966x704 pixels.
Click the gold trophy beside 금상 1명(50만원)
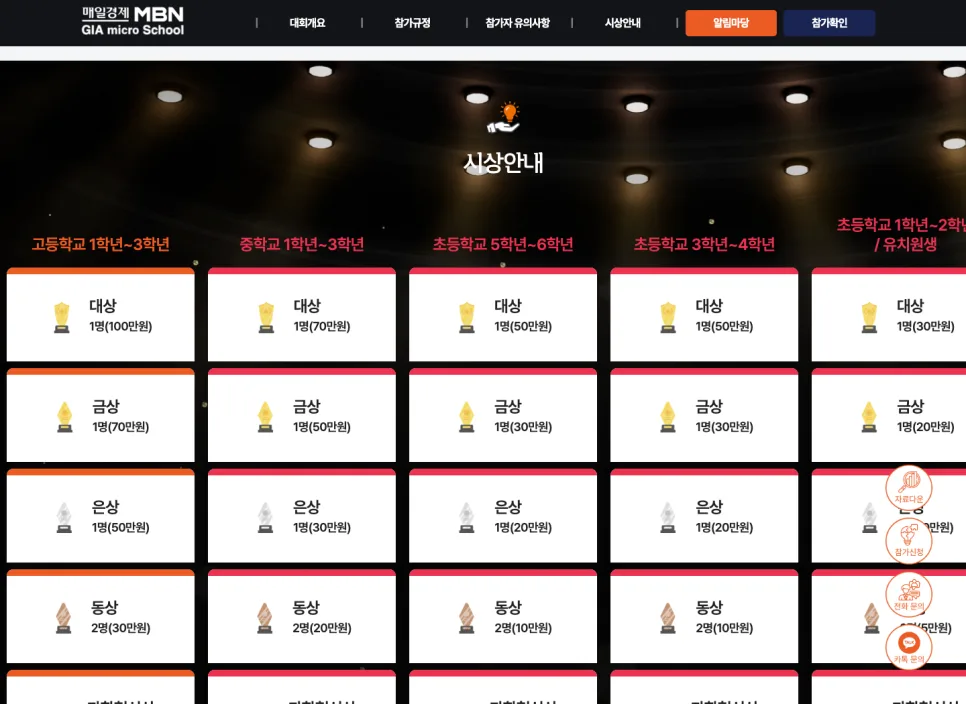coord(266,417)
